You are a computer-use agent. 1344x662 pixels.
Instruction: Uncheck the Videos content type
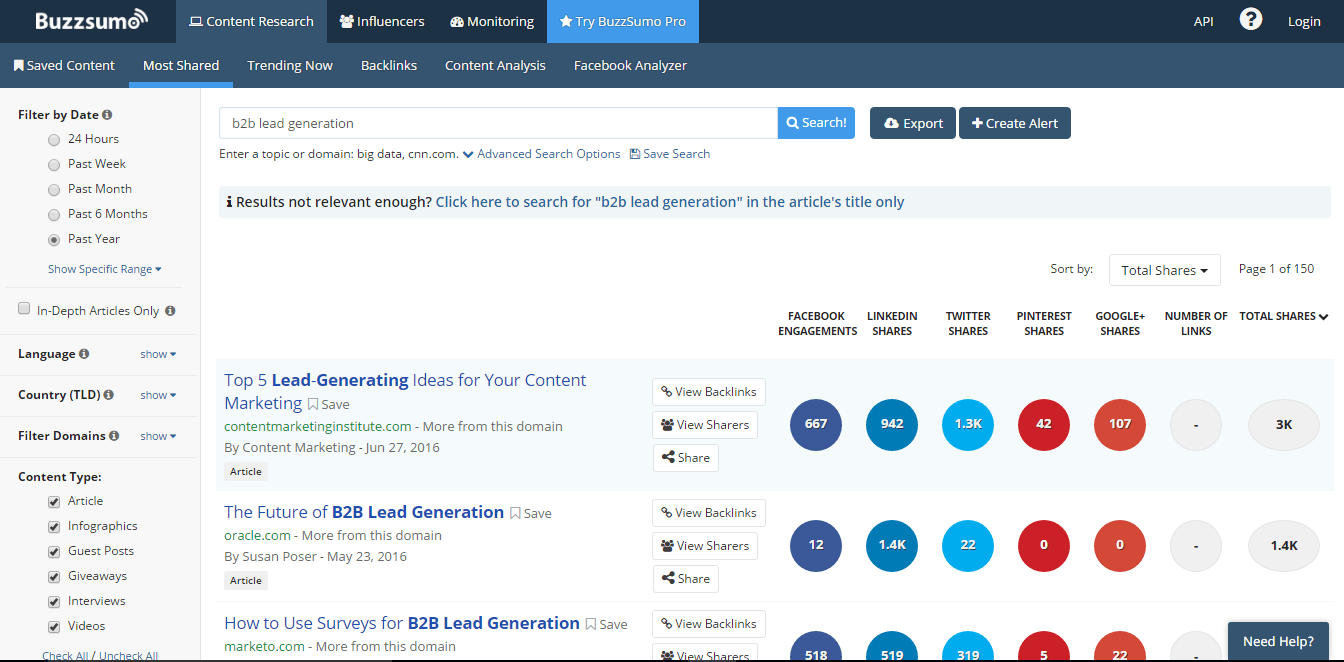coord(54,626)
